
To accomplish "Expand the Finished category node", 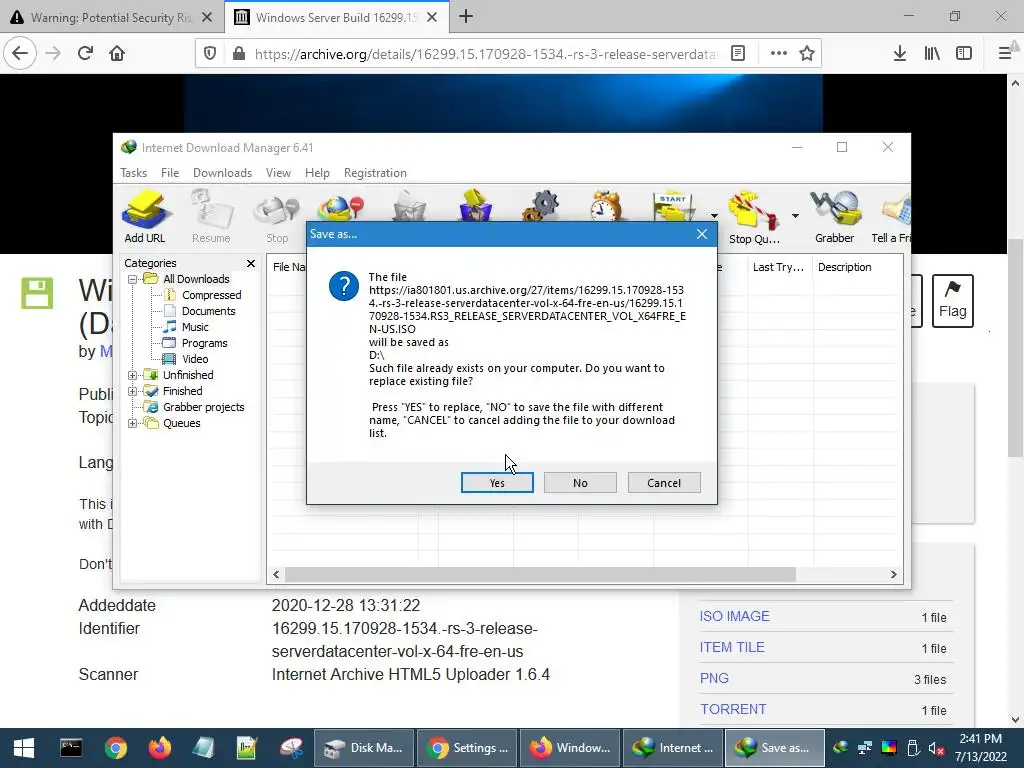I will click(x=133, y=391).
